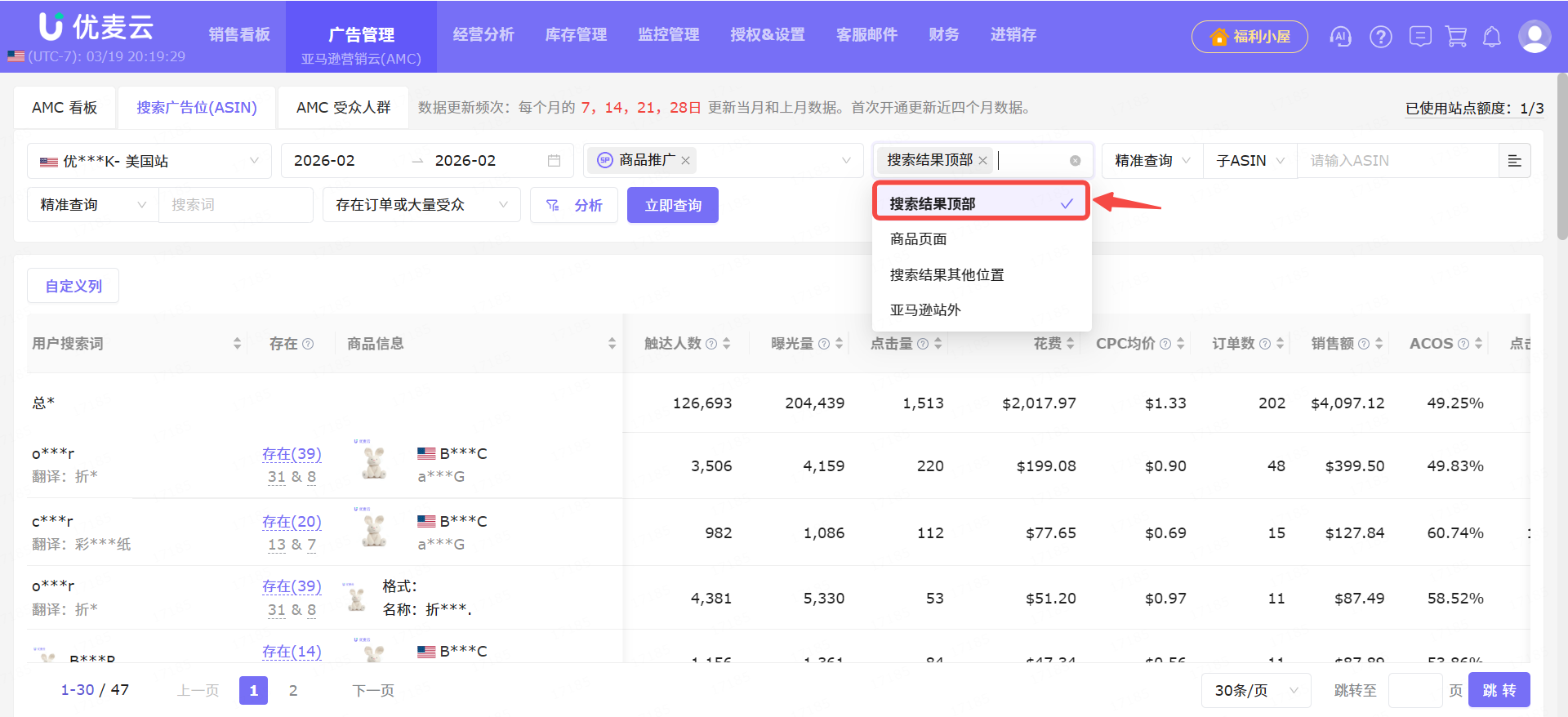Open 销售看板 in the top navigation
The image size is (1568, 717).
pyautogui.click(x=239, y=35)
